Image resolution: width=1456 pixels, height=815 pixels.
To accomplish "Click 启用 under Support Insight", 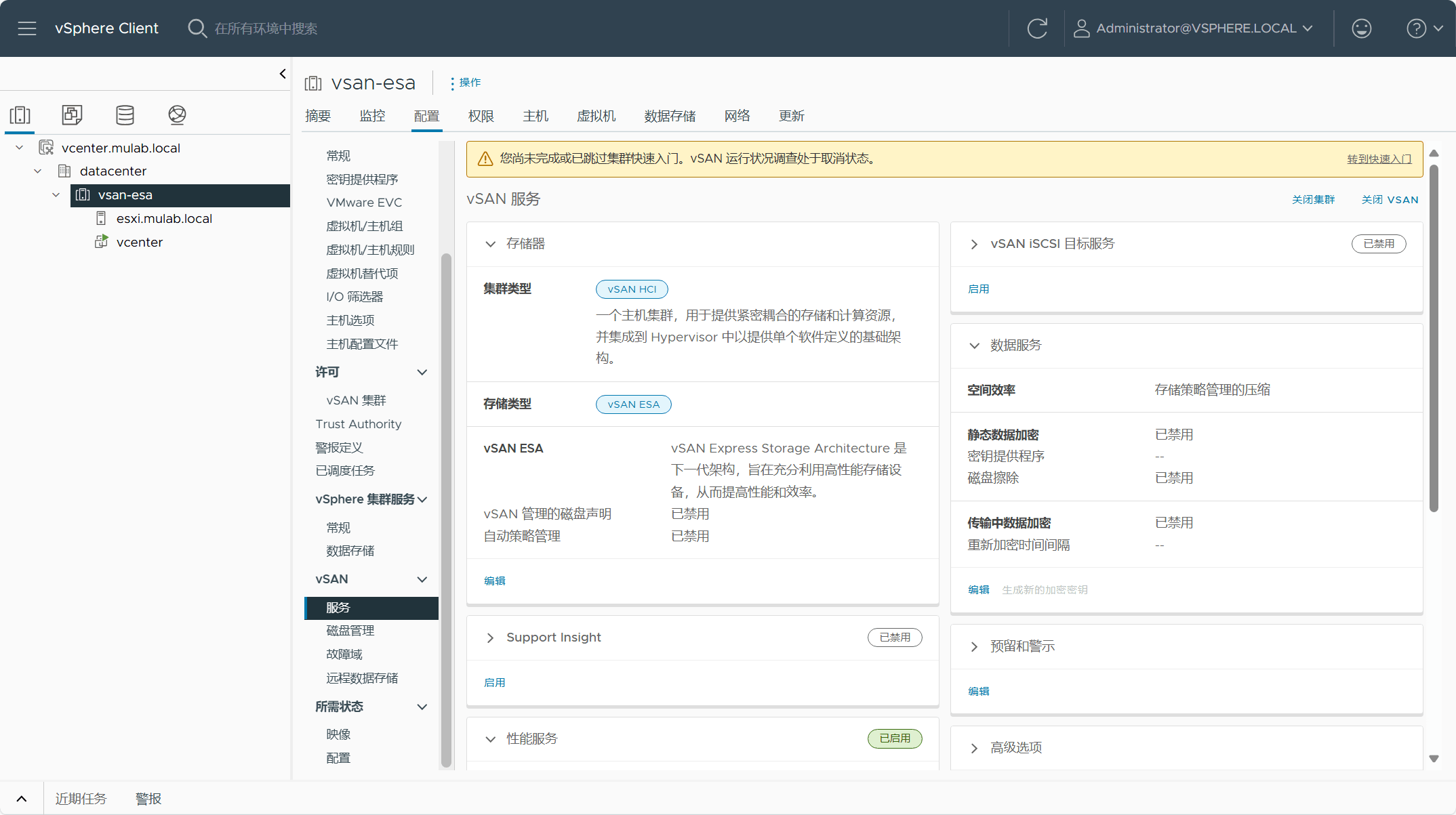I will coord(495,682).
